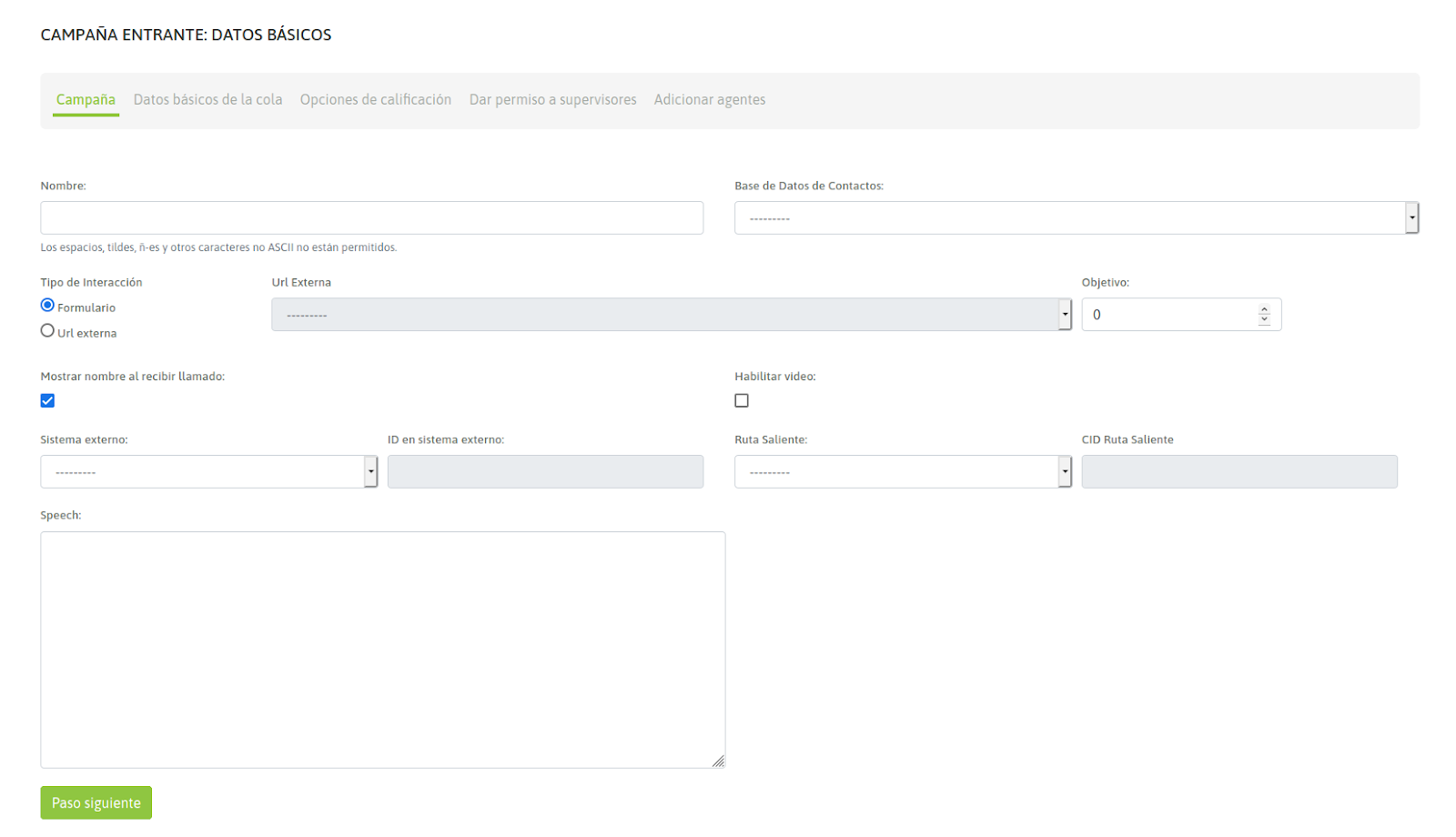The image size is (1456, 837).
Task: Increase Objetivo value with up arrow
Action: coord(1264,309)
